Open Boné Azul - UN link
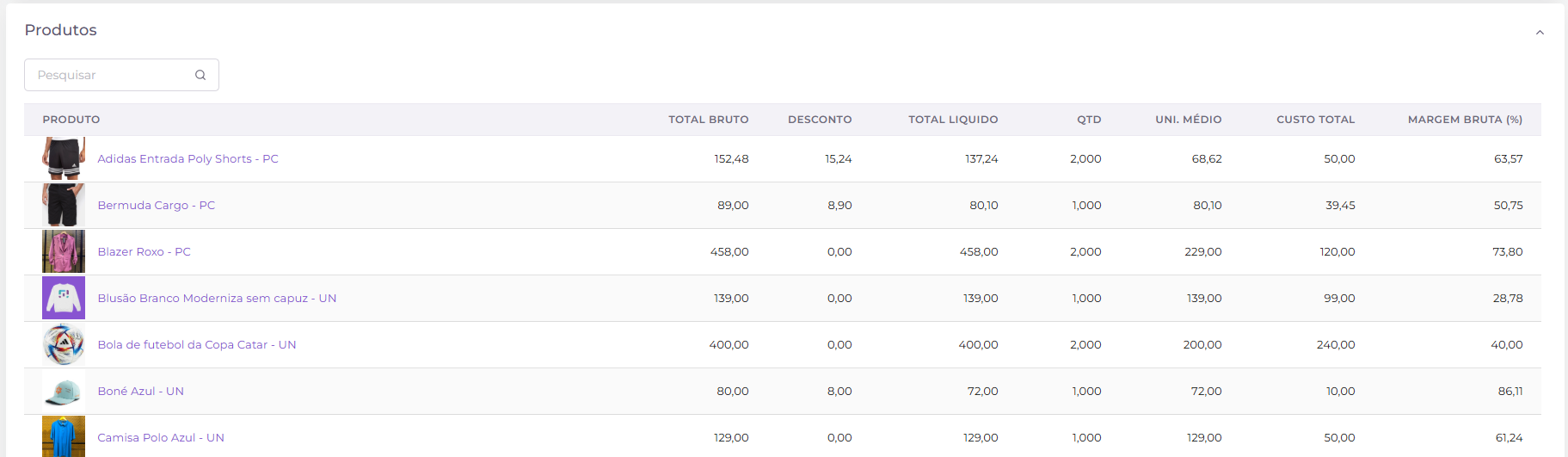1568x457 pixels. 140,392
